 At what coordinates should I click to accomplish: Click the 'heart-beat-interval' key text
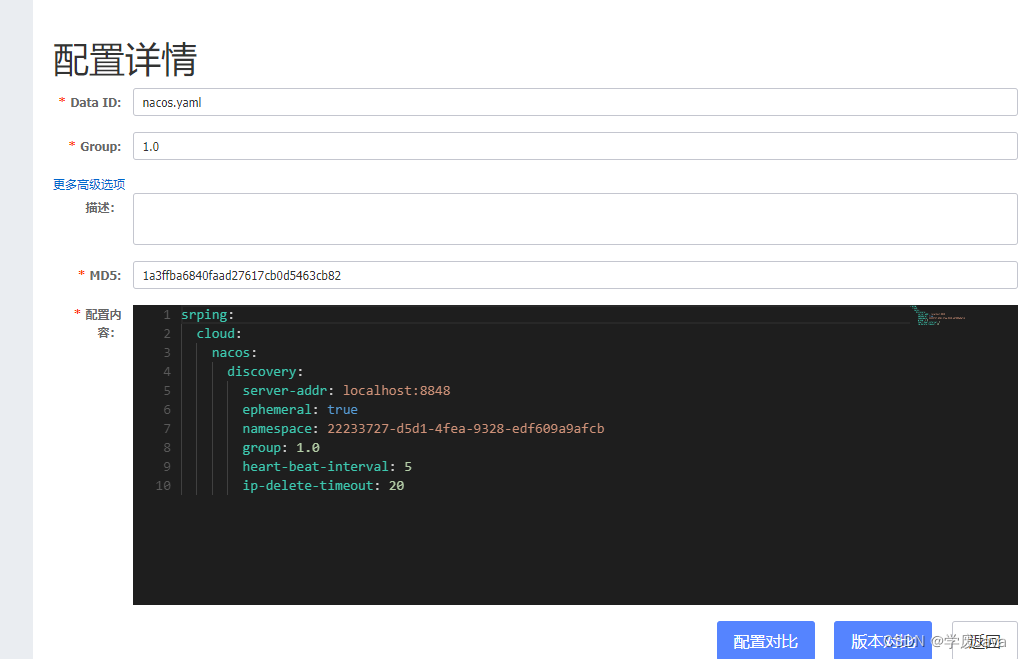click(x=315, y=466)
